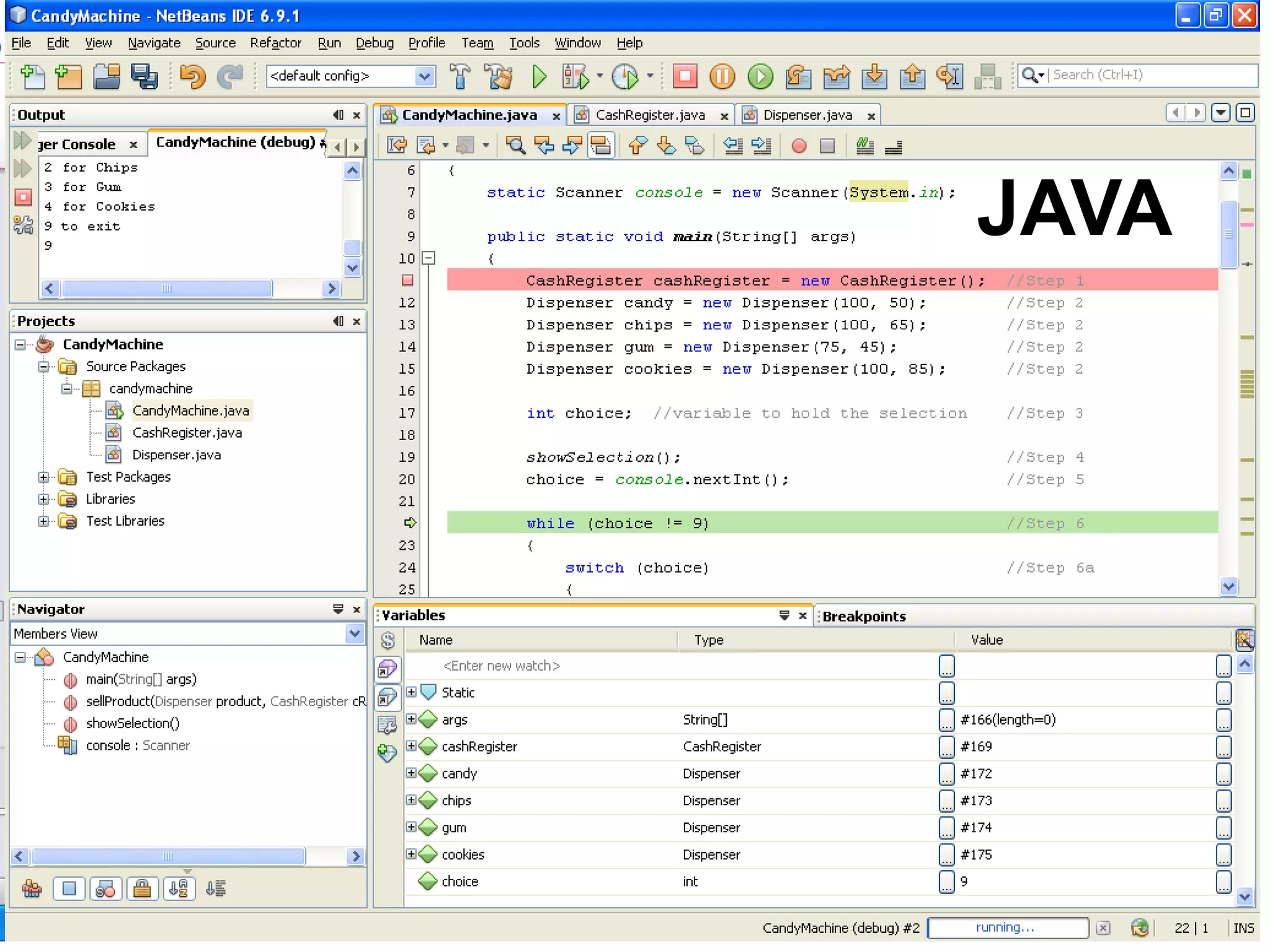Click the Run to Cursor icon

point(950,76)
